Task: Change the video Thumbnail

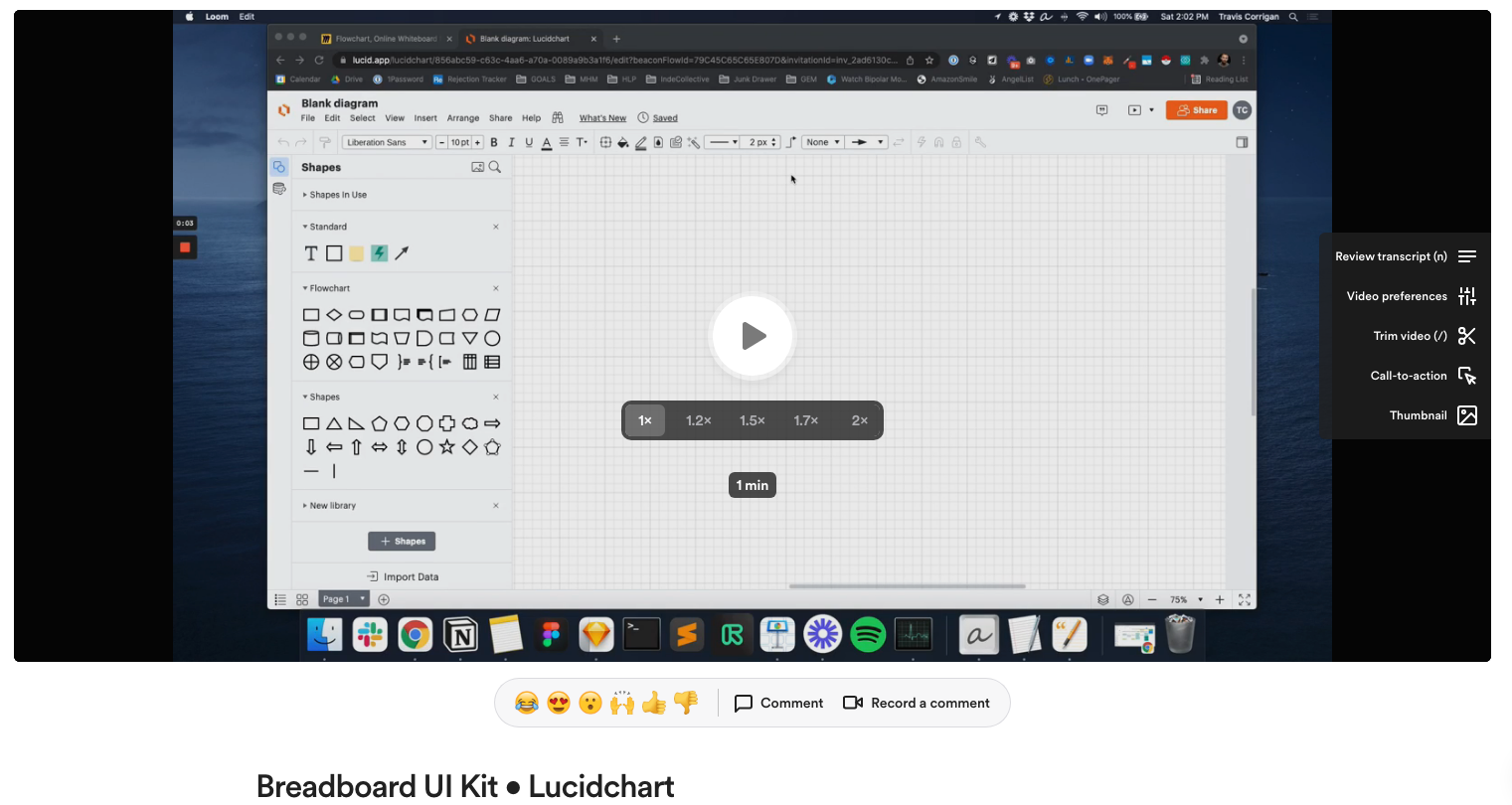Action: click(1432, 415)
